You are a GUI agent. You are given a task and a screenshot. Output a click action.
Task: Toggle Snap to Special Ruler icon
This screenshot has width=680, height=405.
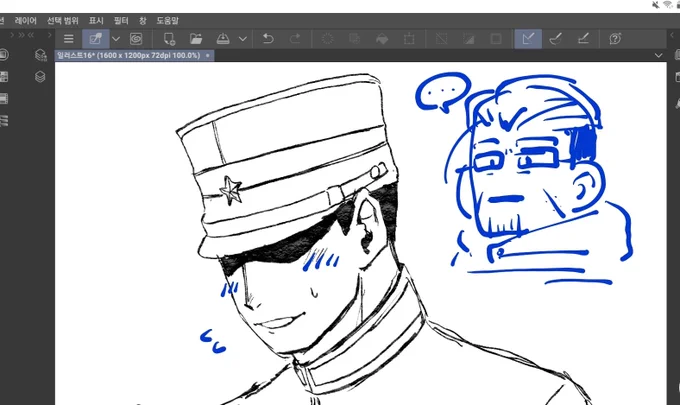[x=556, y=39]
